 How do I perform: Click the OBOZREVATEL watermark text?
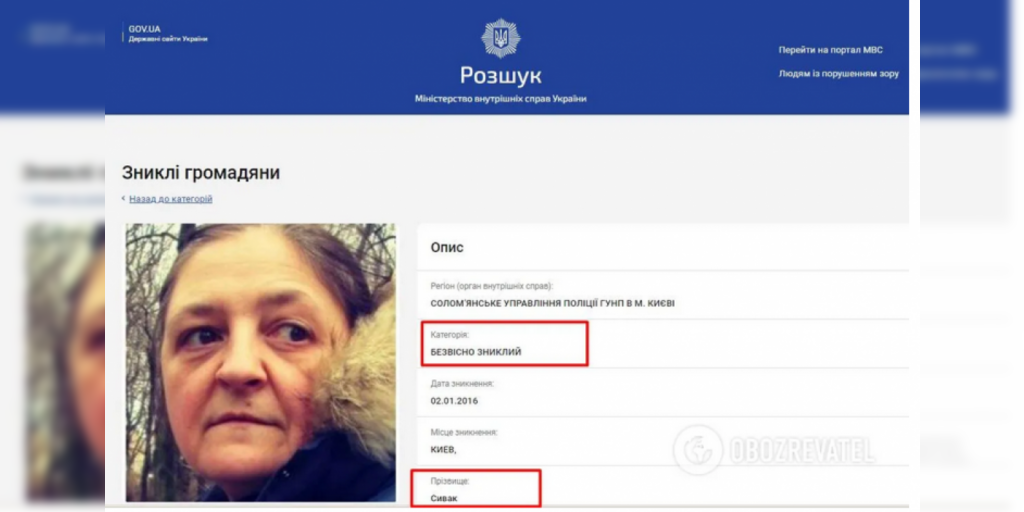(801, 451)
